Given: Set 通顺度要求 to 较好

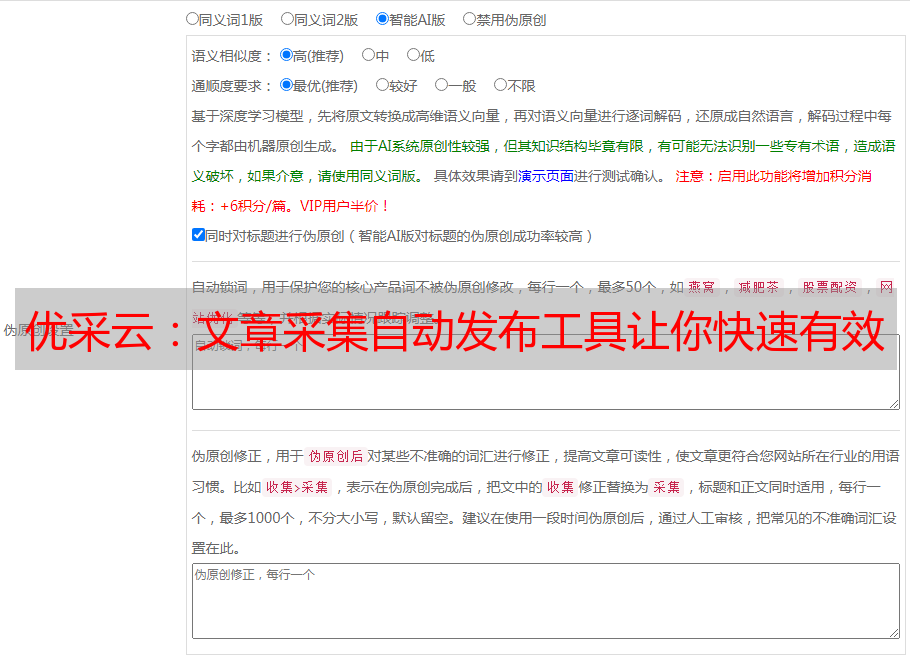Looking at the screenshot, I should point(382,85).
